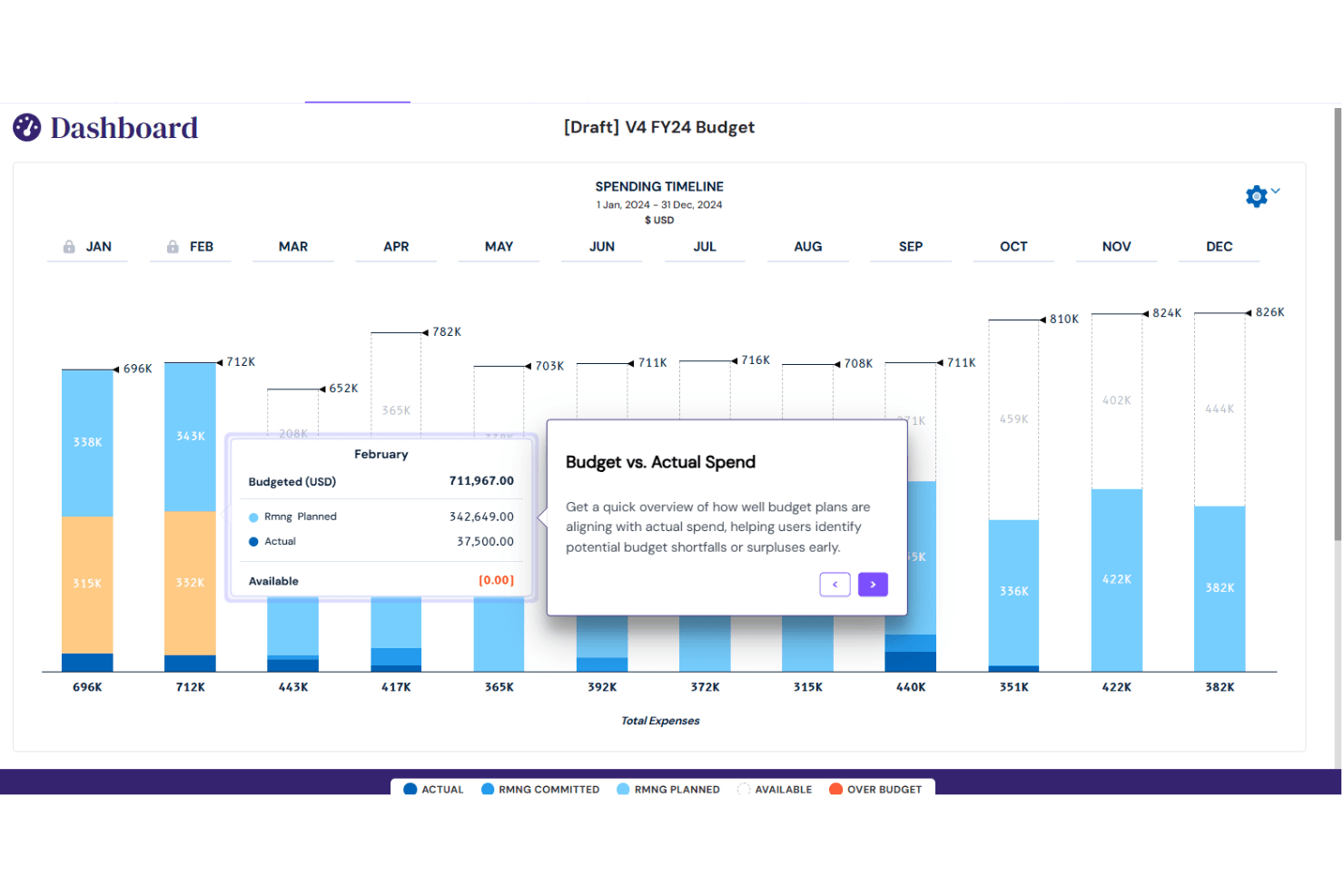
Task: Select the APR month tab
Action: [396, 247]
